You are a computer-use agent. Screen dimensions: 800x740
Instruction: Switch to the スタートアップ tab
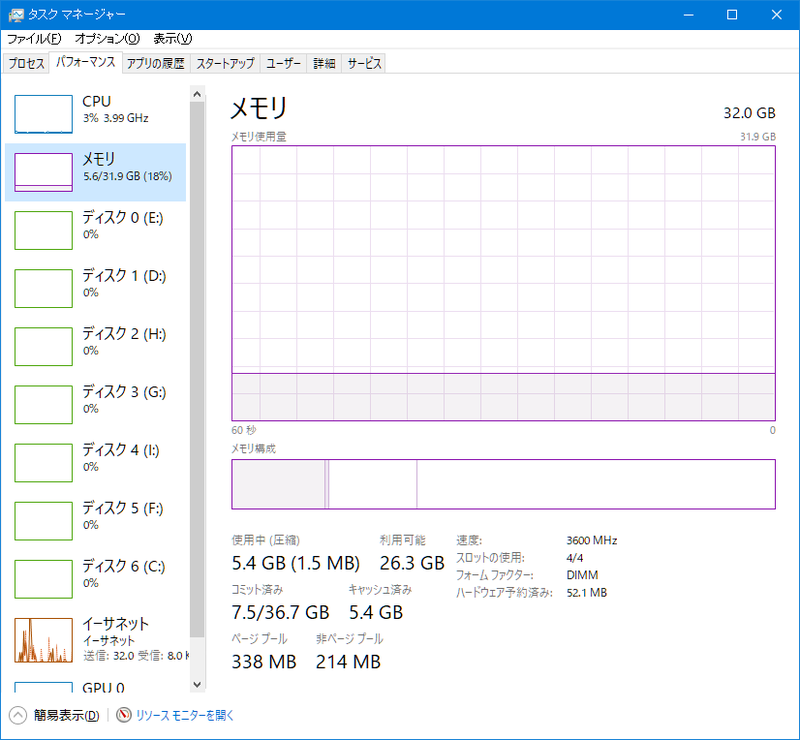pos(225,63)
